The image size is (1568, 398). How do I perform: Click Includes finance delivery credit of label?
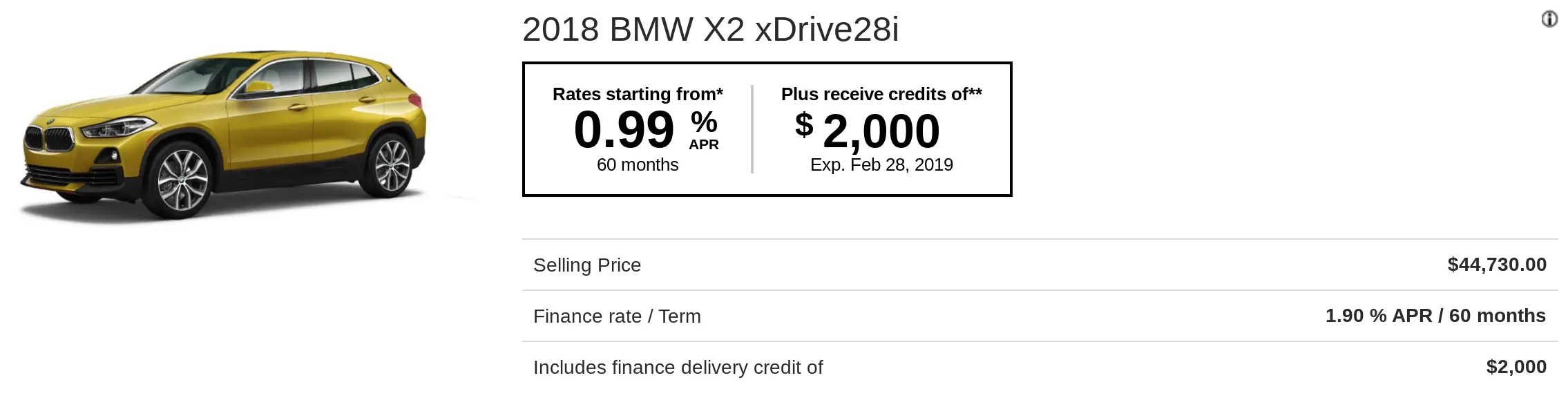click(x=678, y=368)
